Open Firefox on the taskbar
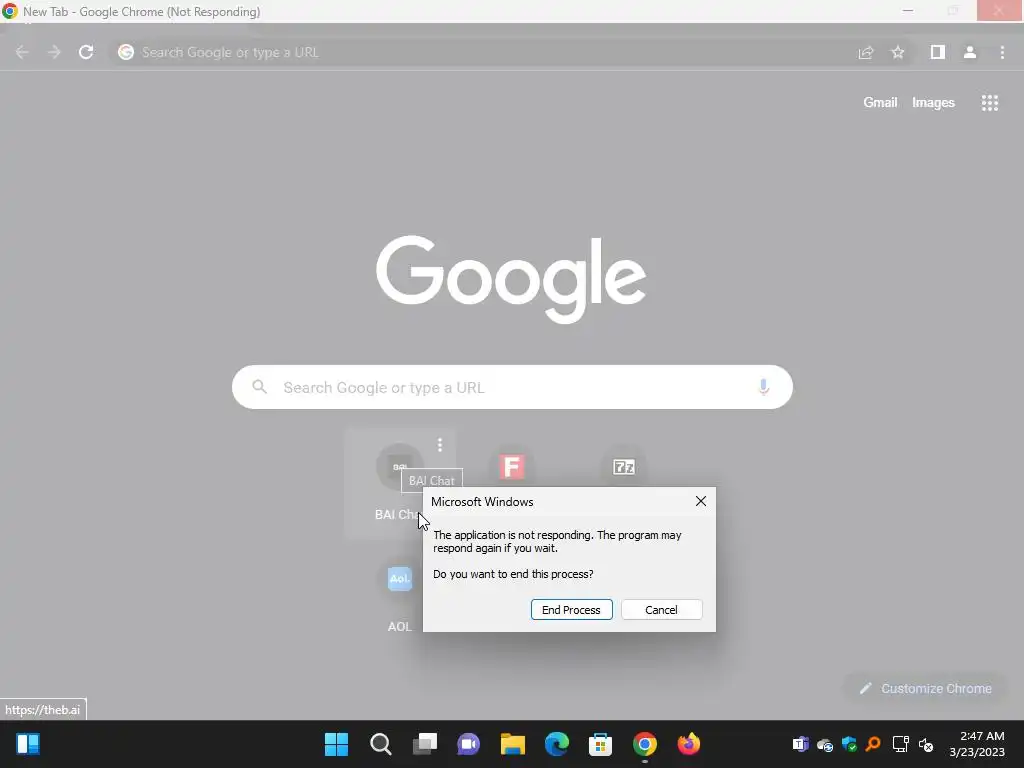The image size is (1024, 768). [688, 744]
